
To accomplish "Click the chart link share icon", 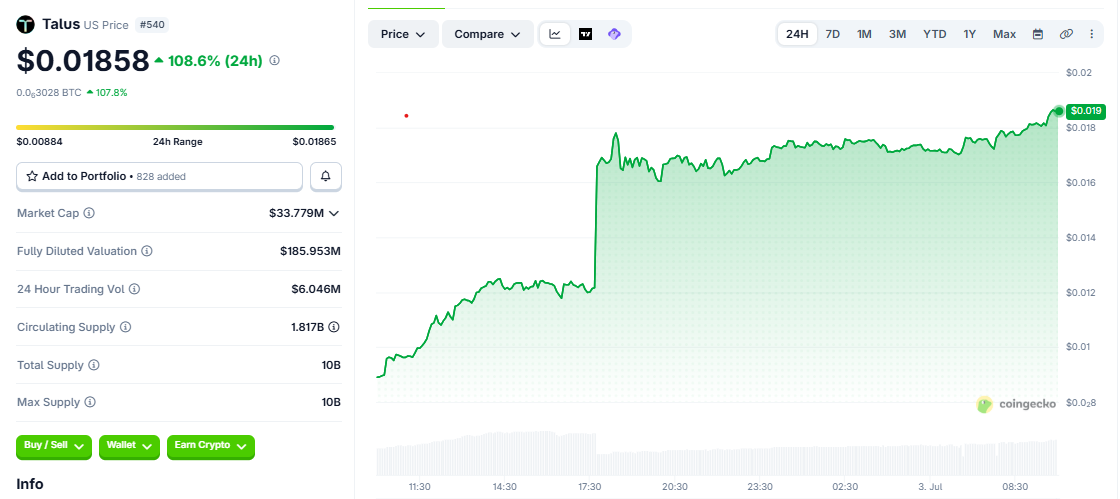I will (1066, 34).
